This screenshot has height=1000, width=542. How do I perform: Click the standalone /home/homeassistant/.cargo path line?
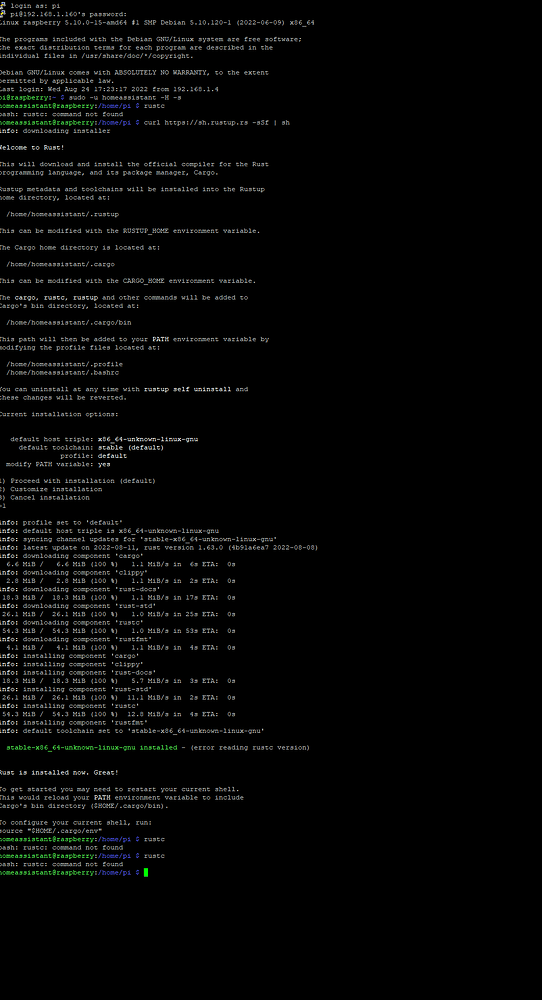(61, 264)
